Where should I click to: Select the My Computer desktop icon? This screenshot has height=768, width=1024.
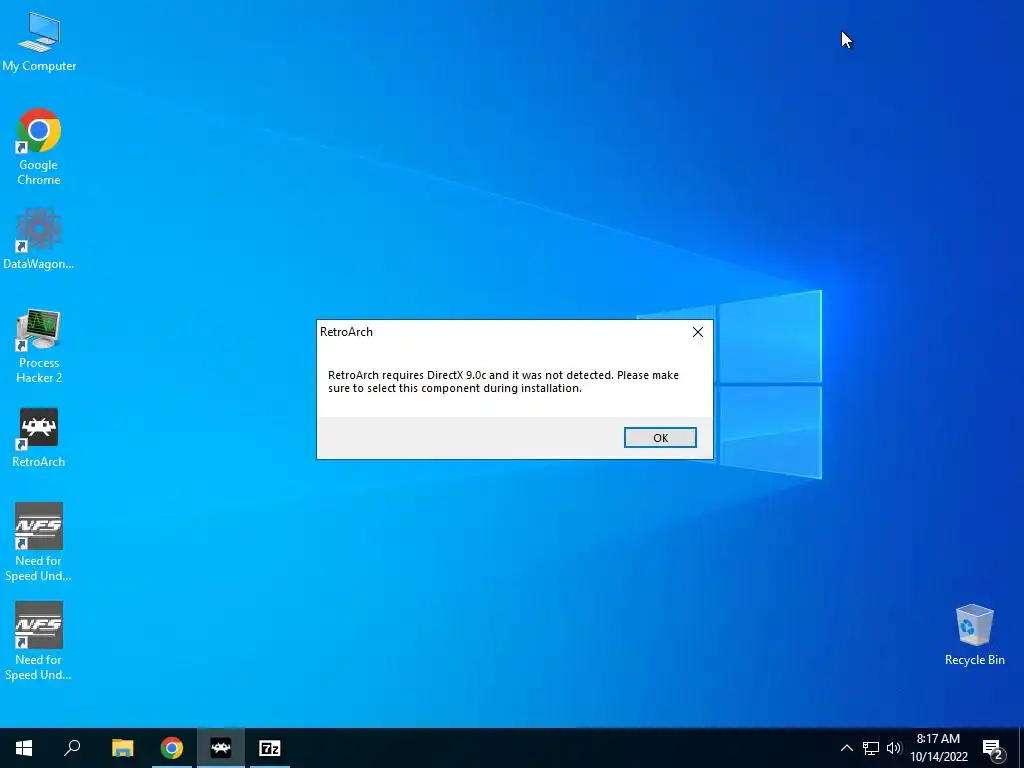[x=39, y=42]
